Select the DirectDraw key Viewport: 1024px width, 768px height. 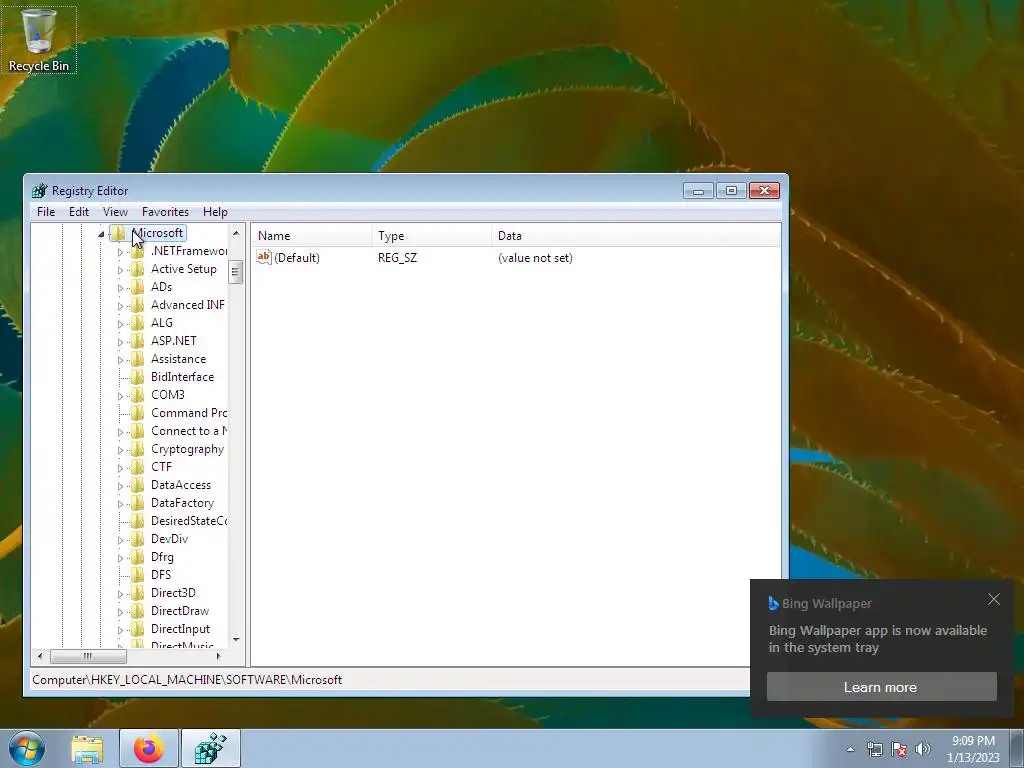[x=180, y=611]
